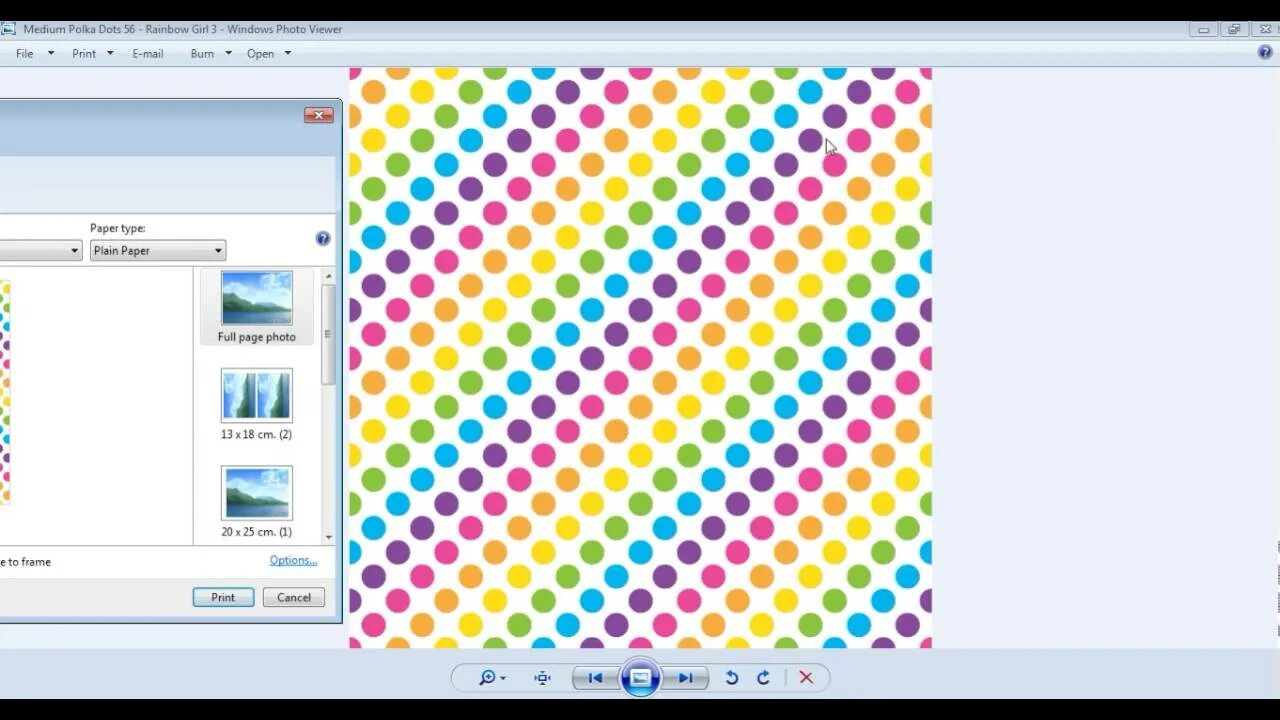
Task: Click the Cancel button in dialog
Action: point(294,597)
